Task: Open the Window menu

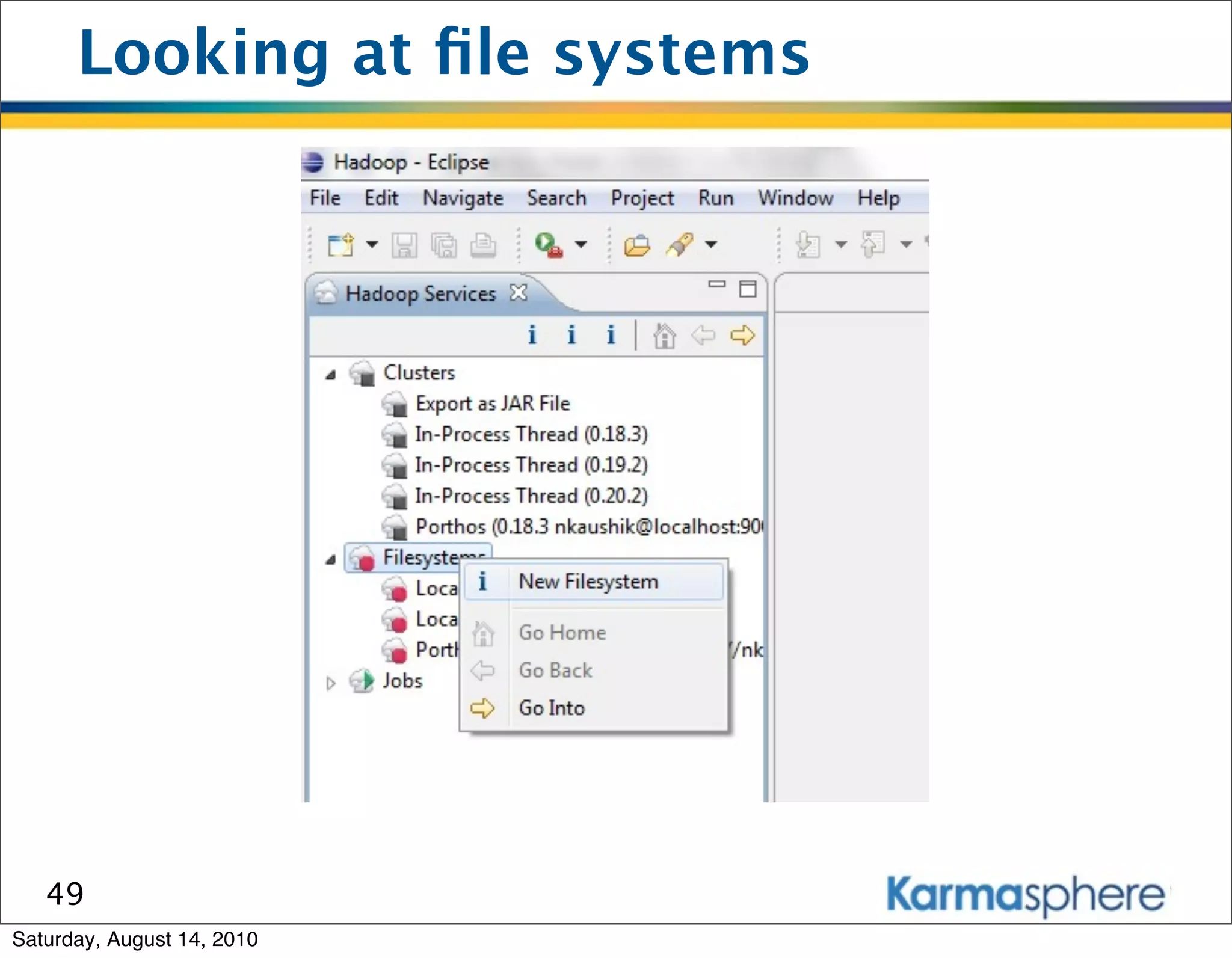Action: click(x=795, y=198)
